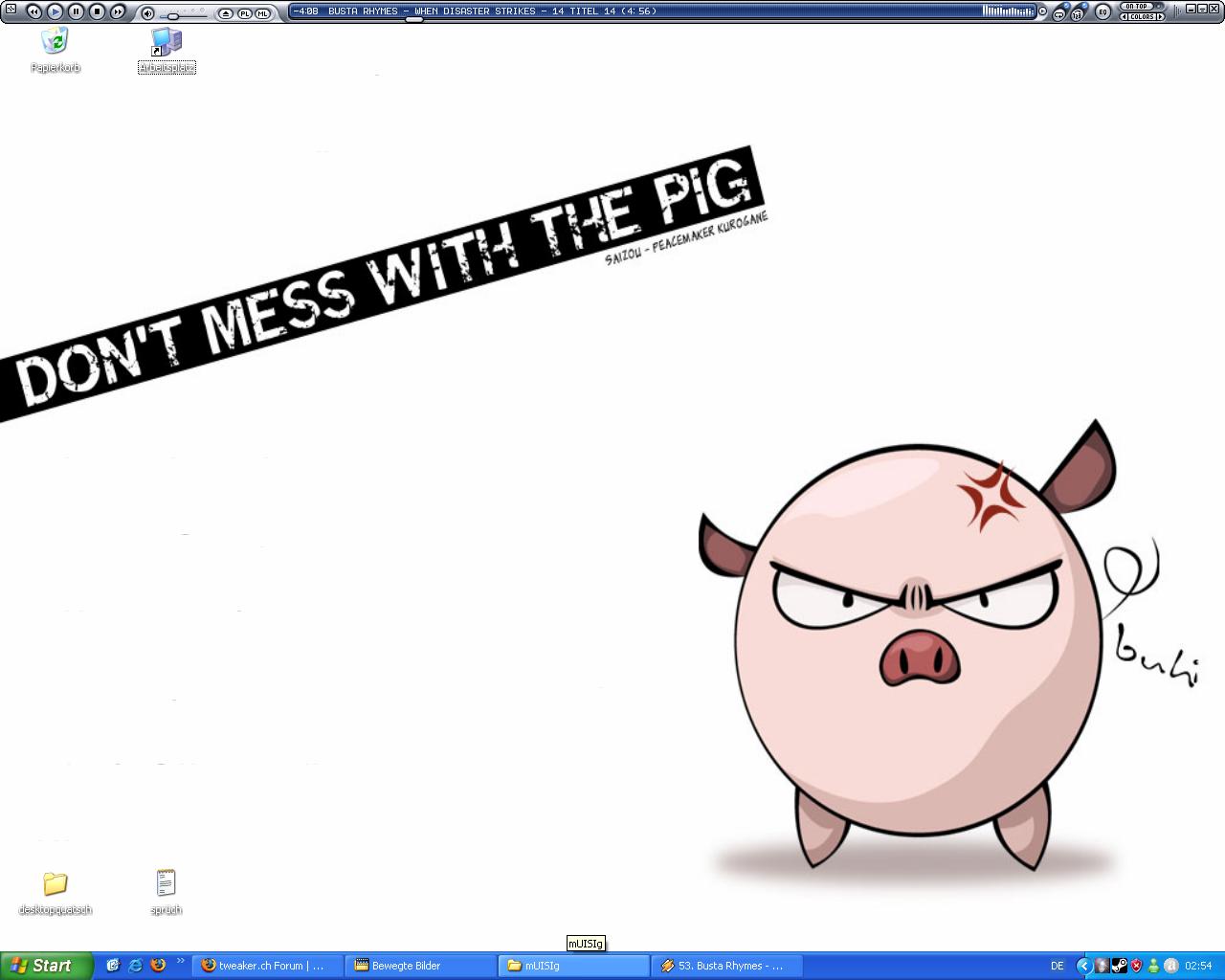Switch to Busta Rhymes Winamp taskbar button

coord(726,966)
